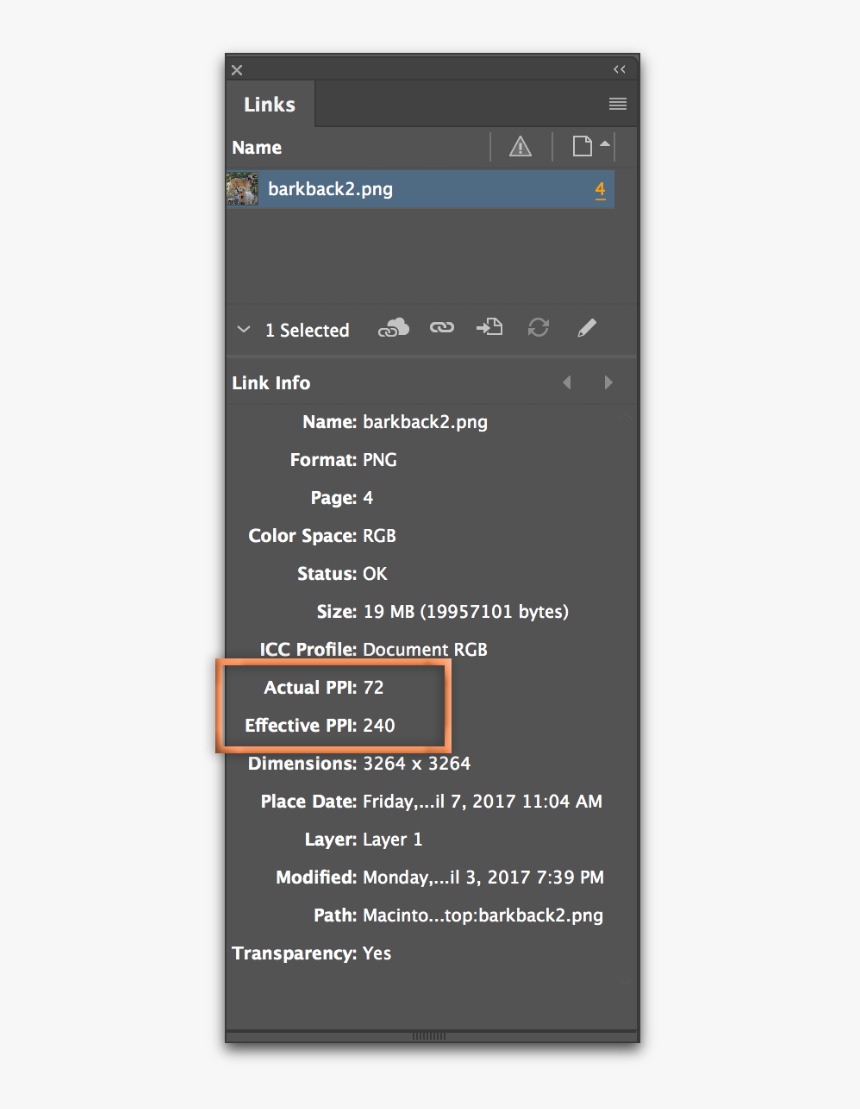Click the Go To Link icon
Image resolution: width=860 pixels, height=1109 pixels.
click(x=489, y=328)
